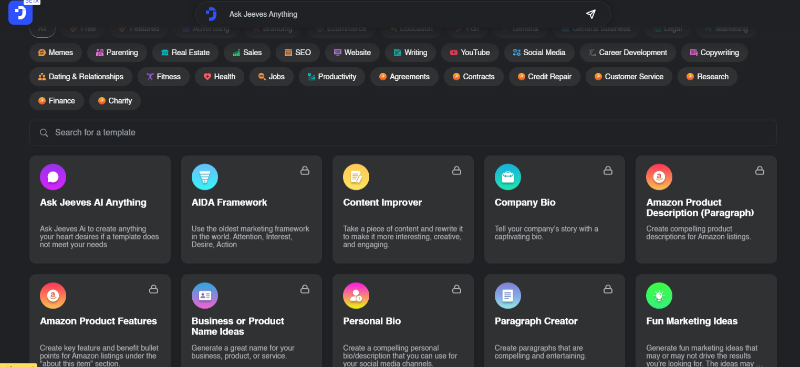Click the lock icon on the Amazon Product Features card
This screenshot has height=367, width=800.
pyautogui.click(x=153, y=289)
